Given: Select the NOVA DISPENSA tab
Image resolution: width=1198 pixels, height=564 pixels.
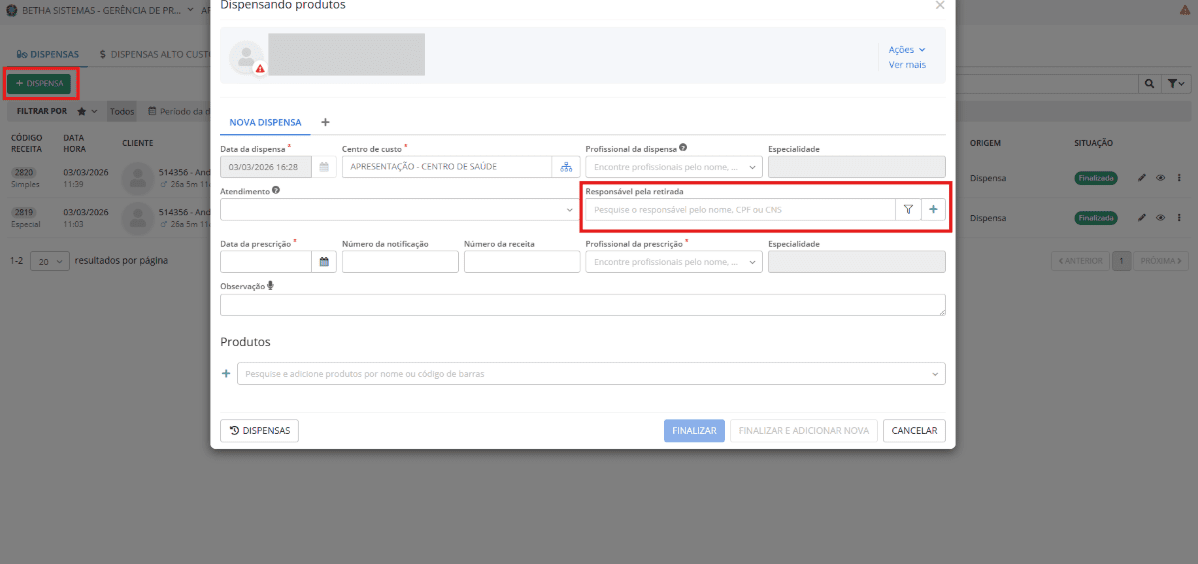Looking at the screenshot, I should [x=265, y=122].
